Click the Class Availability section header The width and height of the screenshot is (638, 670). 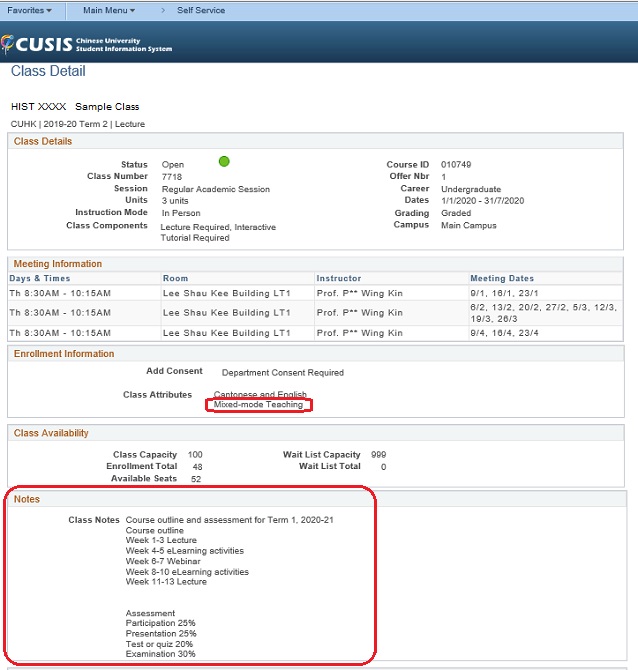[x=51, y=433]
